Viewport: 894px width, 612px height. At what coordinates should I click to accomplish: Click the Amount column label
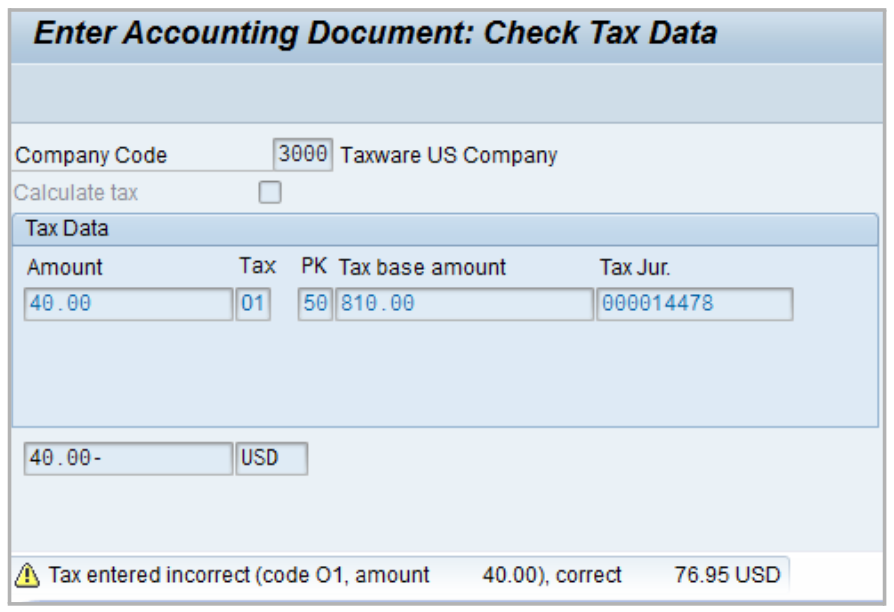pos(65,268)
